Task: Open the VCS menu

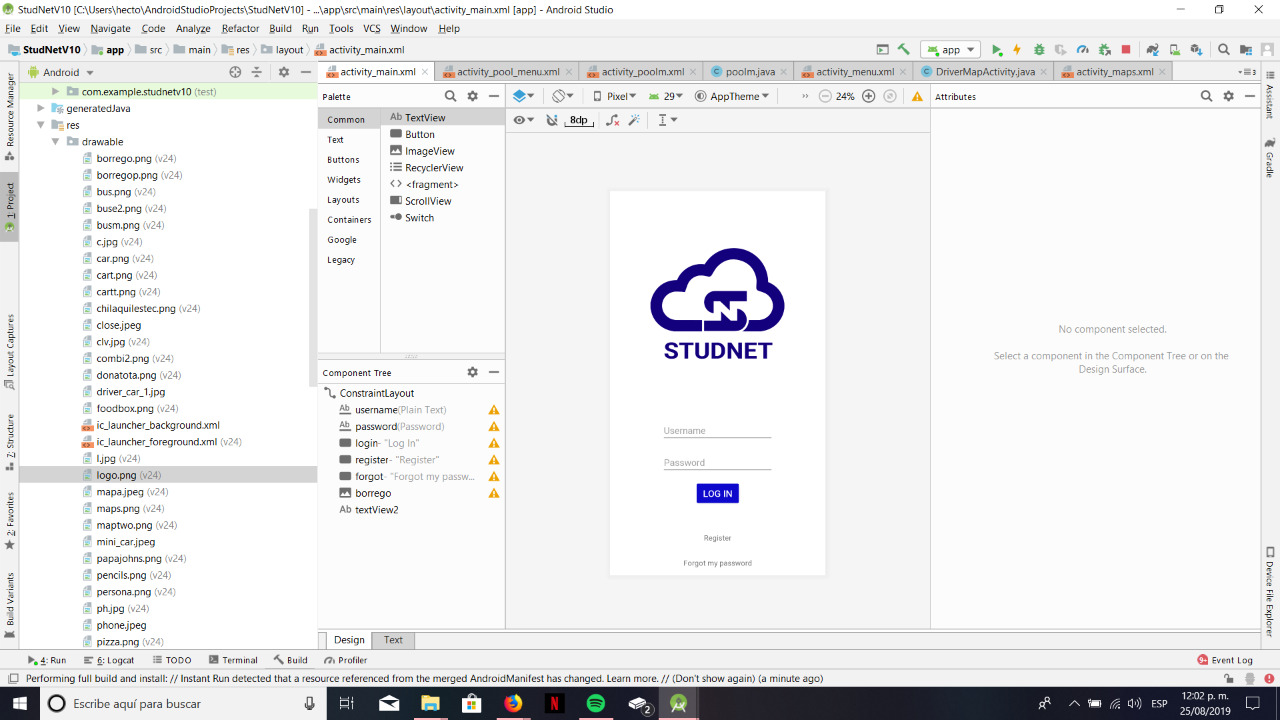Action: pos(372,29)
